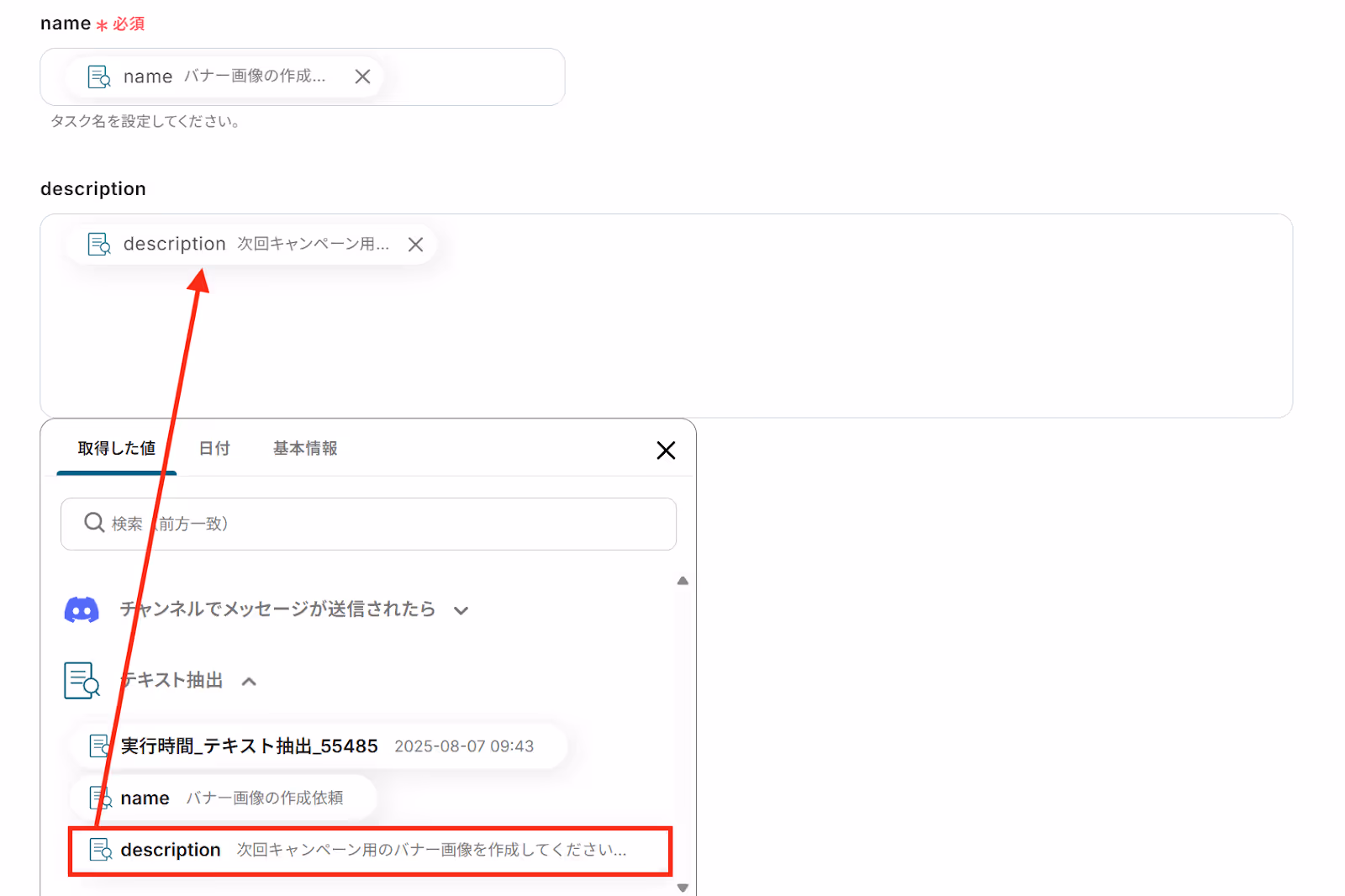
Task: Expand チャンネルでメッセージが送信されたら section chevron
Action: [461, 610]
